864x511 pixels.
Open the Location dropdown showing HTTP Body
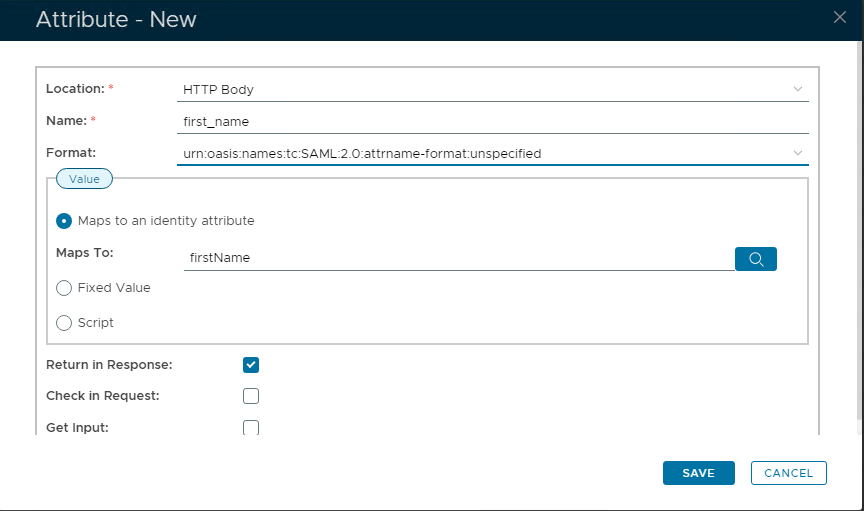[x=492, y=89]
